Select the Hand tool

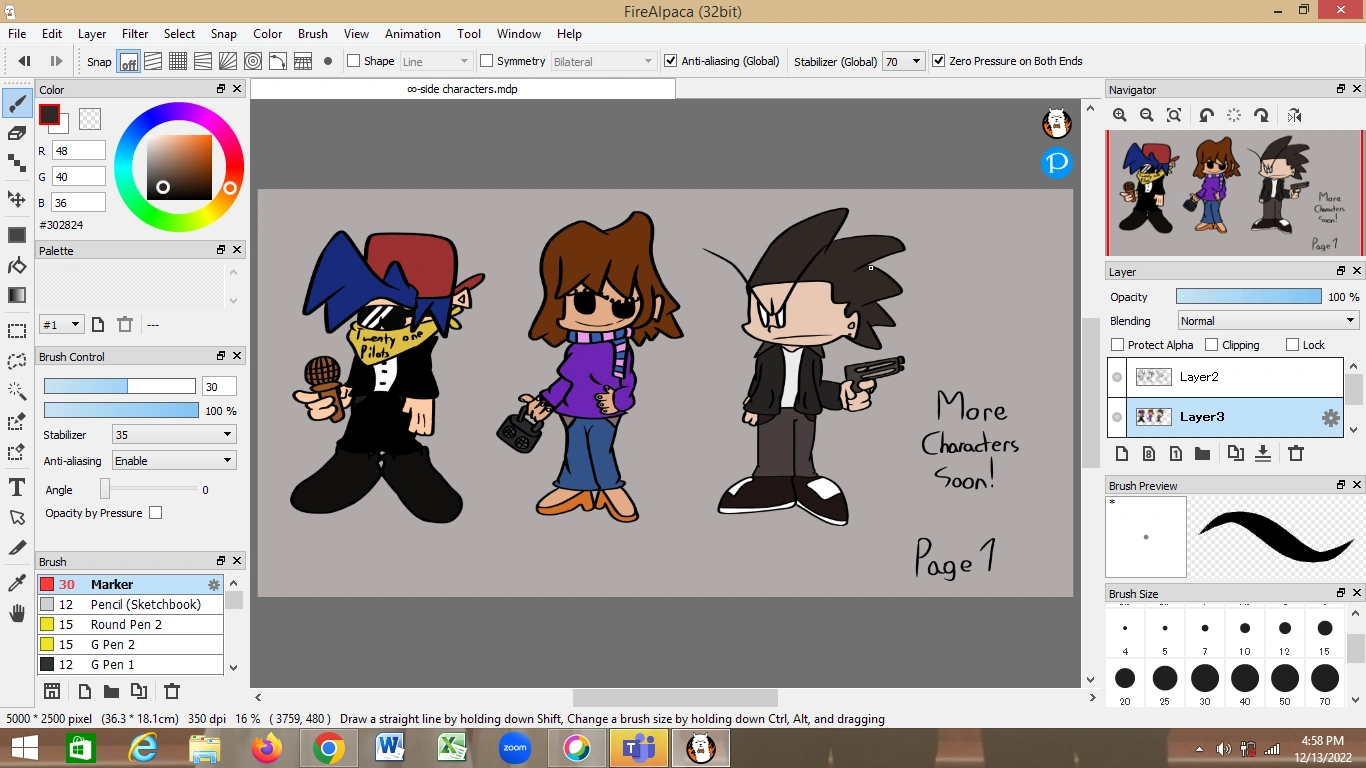(x=16, y=611)
